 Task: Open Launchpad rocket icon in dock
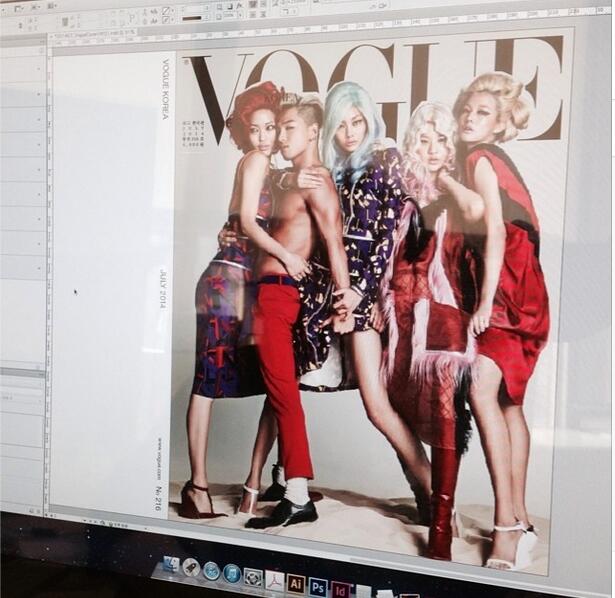(x=191, y=569)
